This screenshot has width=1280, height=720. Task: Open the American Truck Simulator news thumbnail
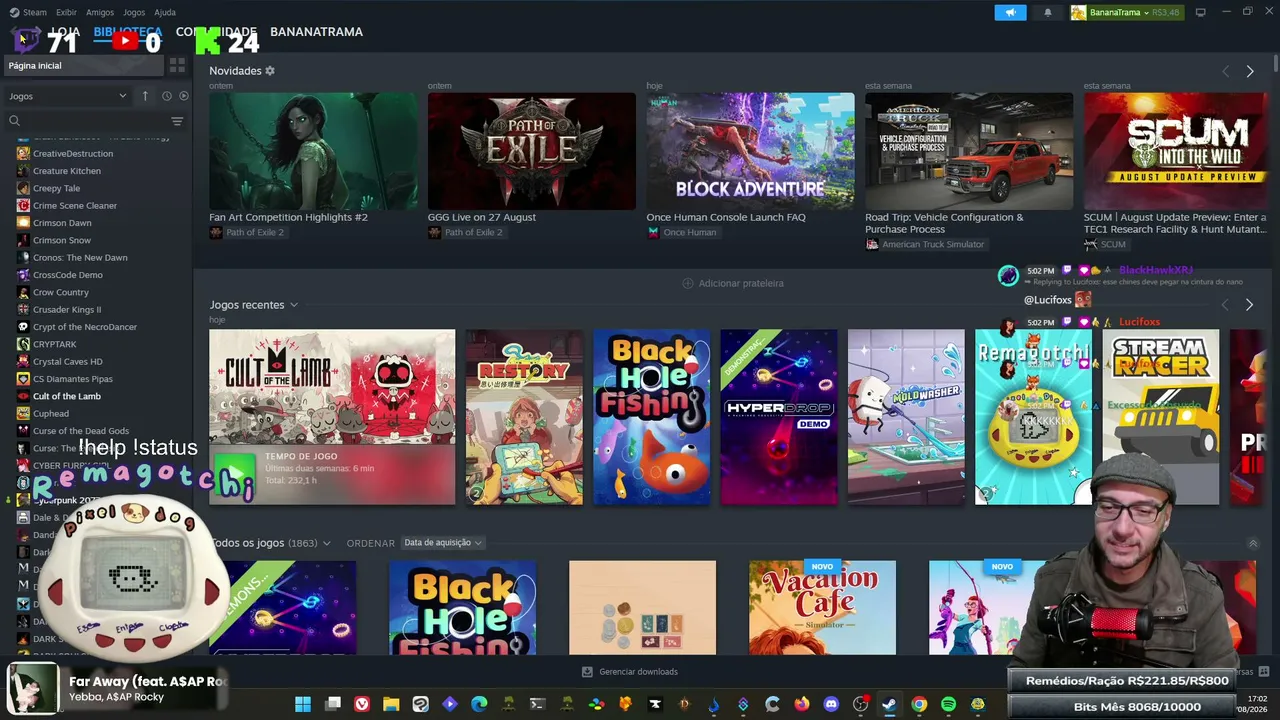click(969, 151)
